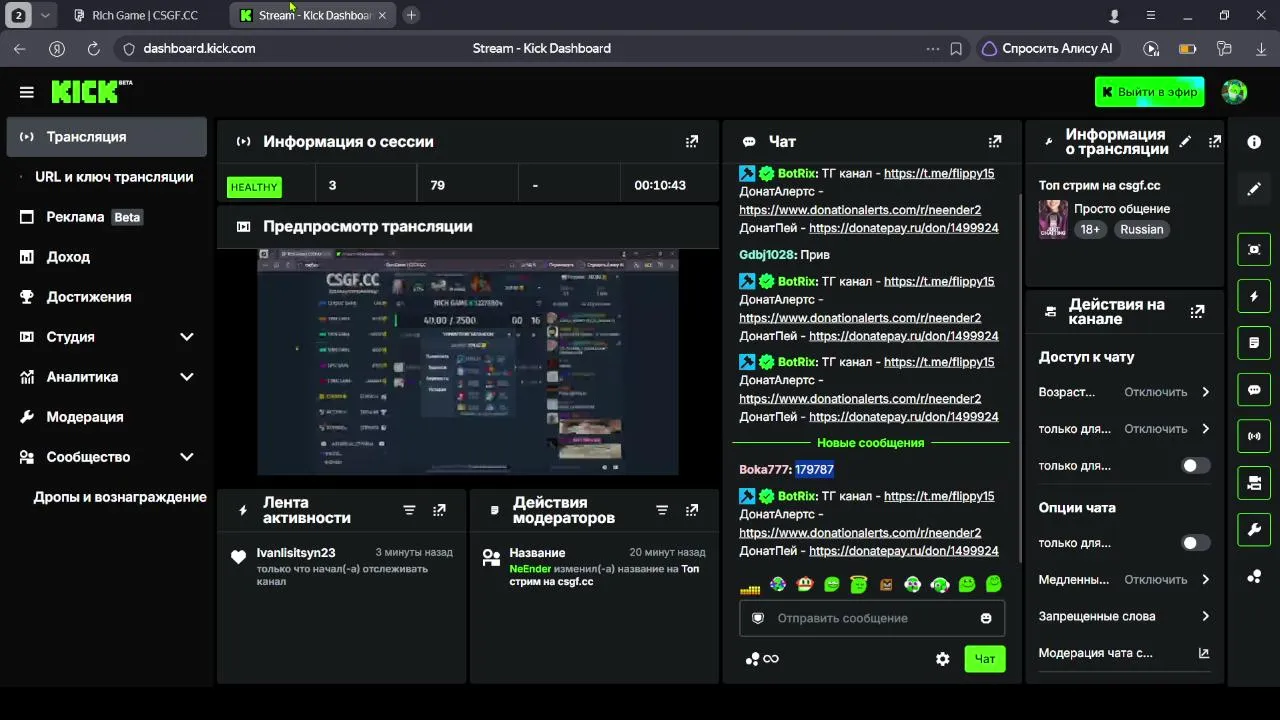Open the activity feed filter
This screenshot has height=720, width=1280.
click(x=409, y=510)
